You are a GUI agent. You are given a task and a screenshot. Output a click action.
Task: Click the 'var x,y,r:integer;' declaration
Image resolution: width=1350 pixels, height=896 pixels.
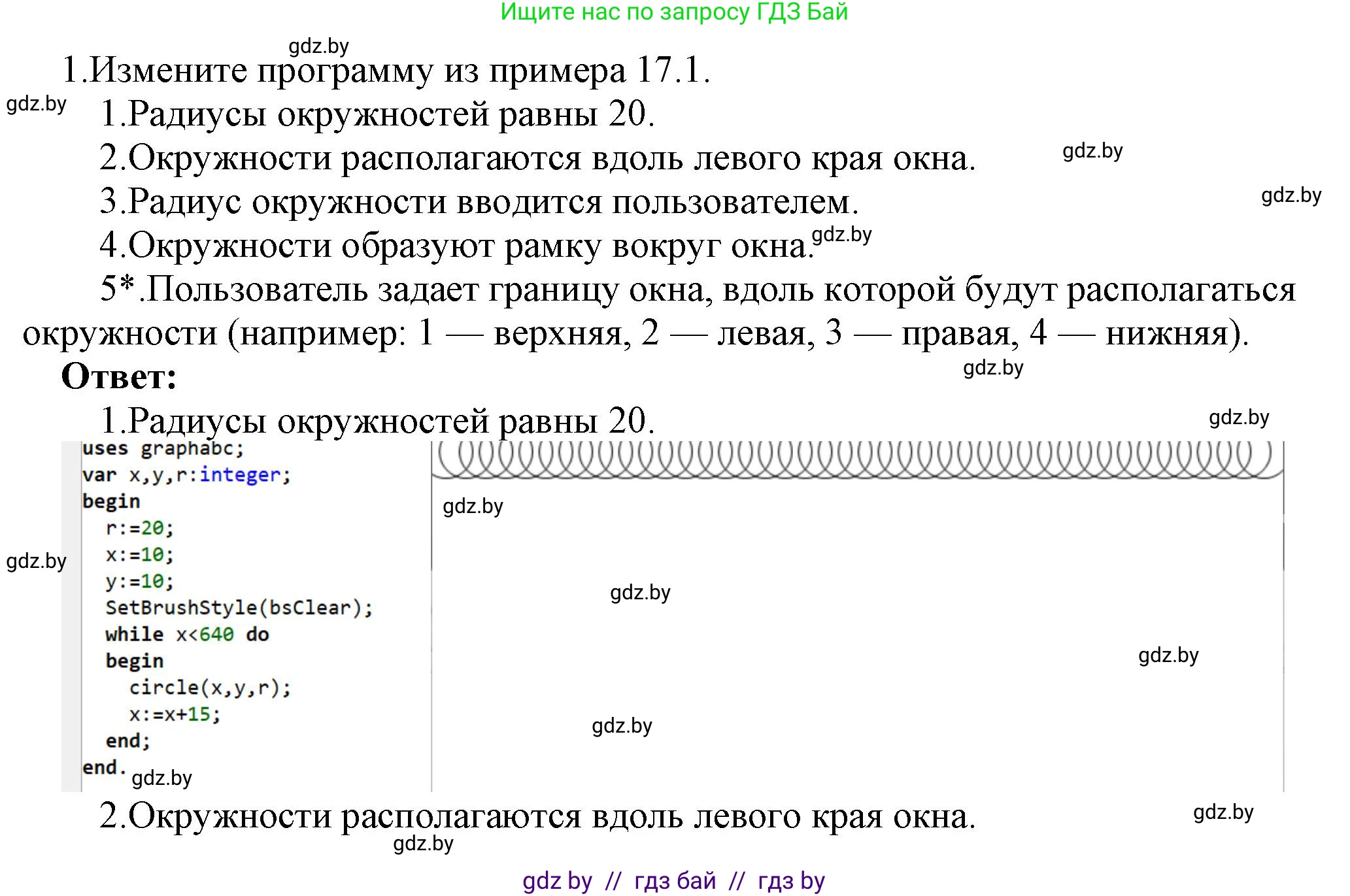coord(186,474)
